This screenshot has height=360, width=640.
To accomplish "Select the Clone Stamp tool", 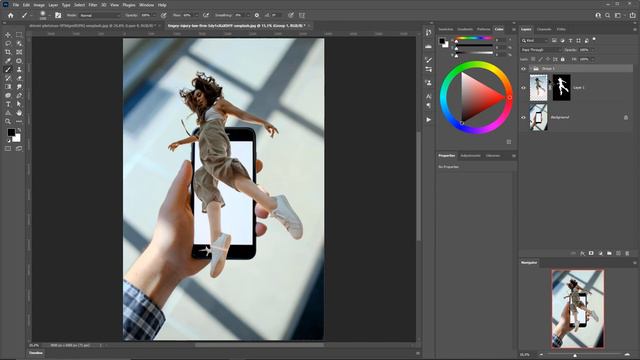I will pyautogui.click(x=19, y=69).
